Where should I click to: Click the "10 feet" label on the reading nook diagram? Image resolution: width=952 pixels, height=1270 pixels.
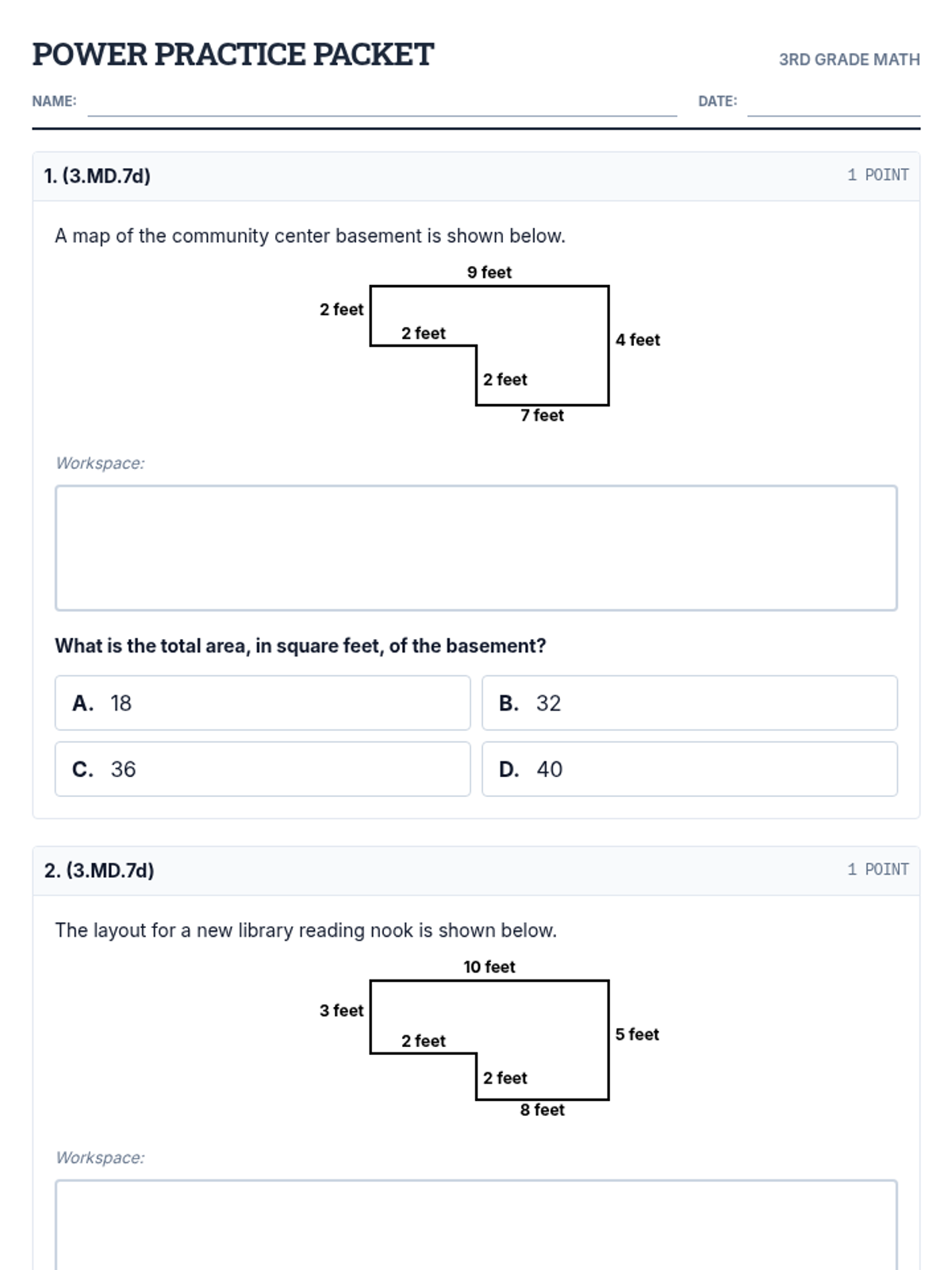489,967
